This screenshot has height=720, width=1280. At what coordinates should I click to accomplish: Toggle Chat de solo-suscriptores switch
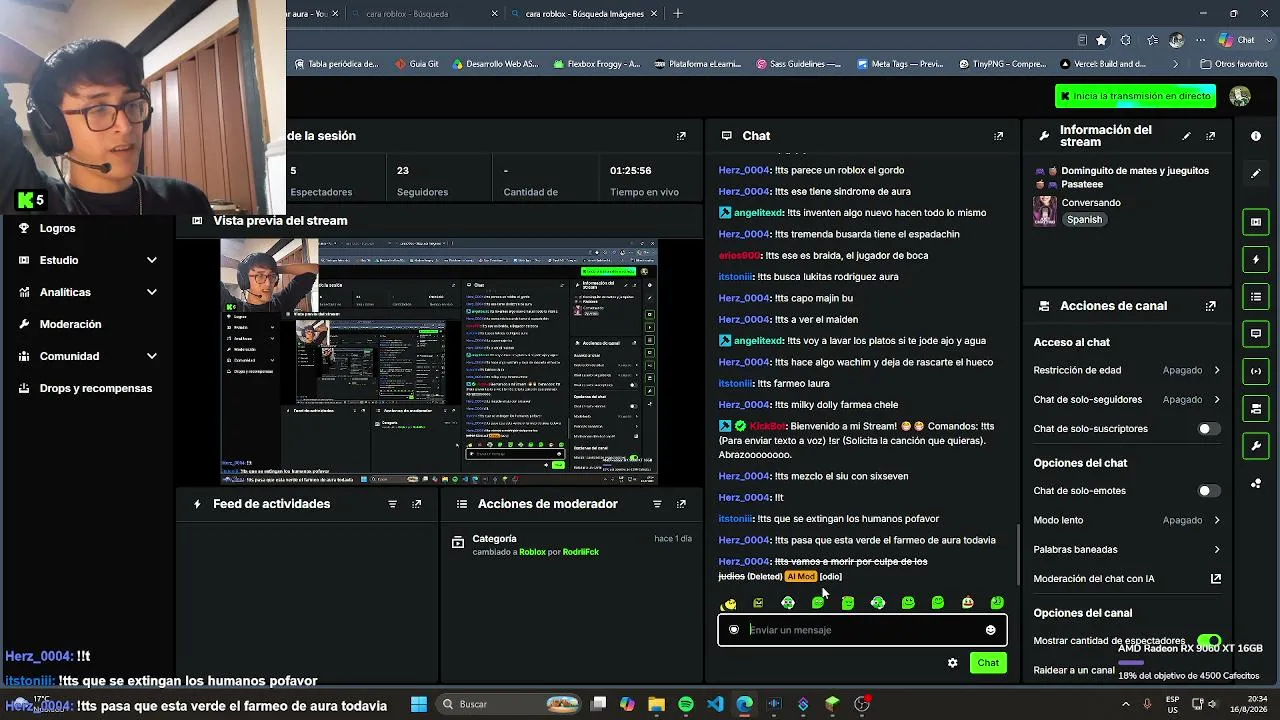pyautogui.click(x=1209, y=429)
